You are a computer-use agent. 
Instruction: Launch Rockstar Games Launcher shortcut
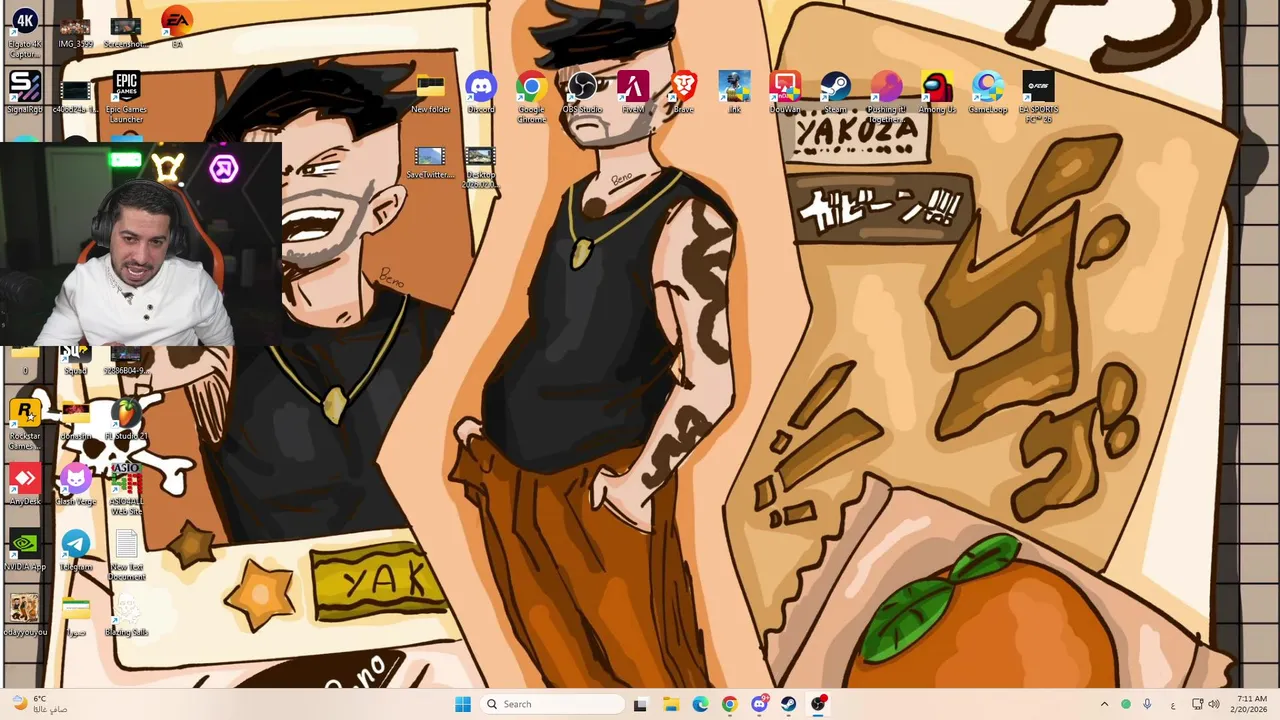[25, 424]
